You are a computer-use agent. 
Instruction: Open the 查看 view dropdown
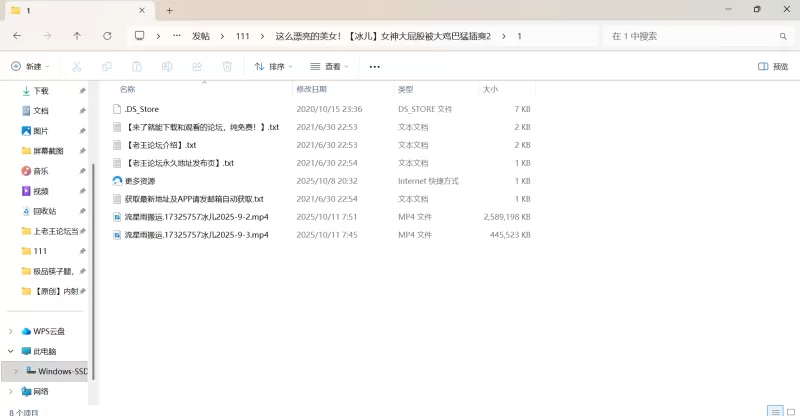click(x=329, y=67)
